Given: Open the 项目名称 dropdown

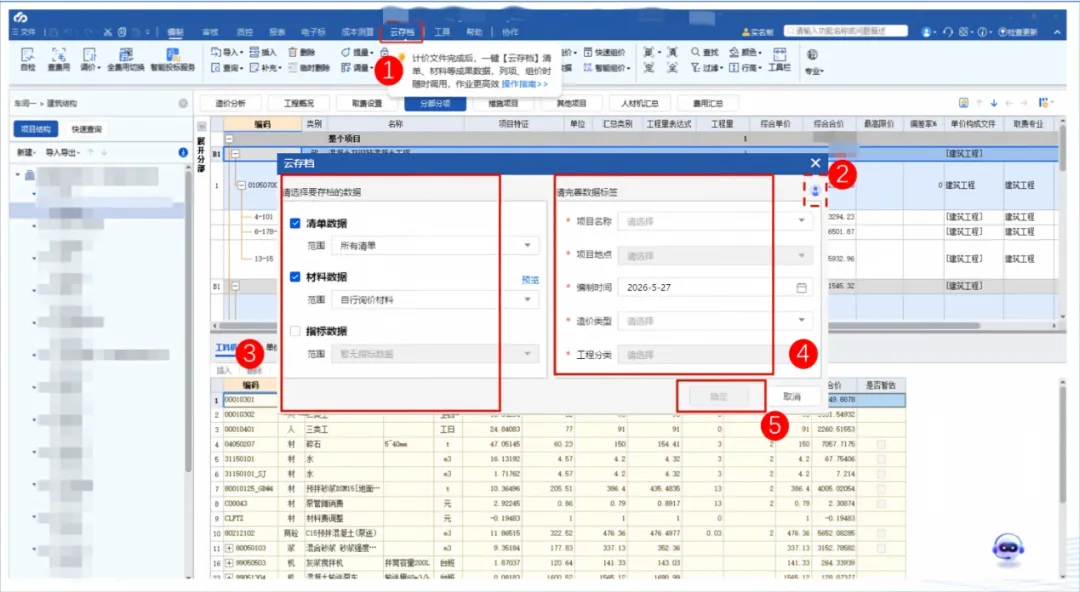Looking at the screenshot, I should coord(715,221).
